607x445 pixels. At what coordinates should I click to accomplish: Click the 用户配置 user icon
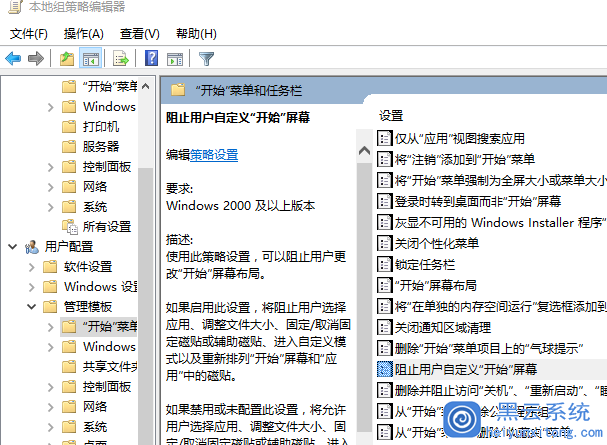click(32, 246)
